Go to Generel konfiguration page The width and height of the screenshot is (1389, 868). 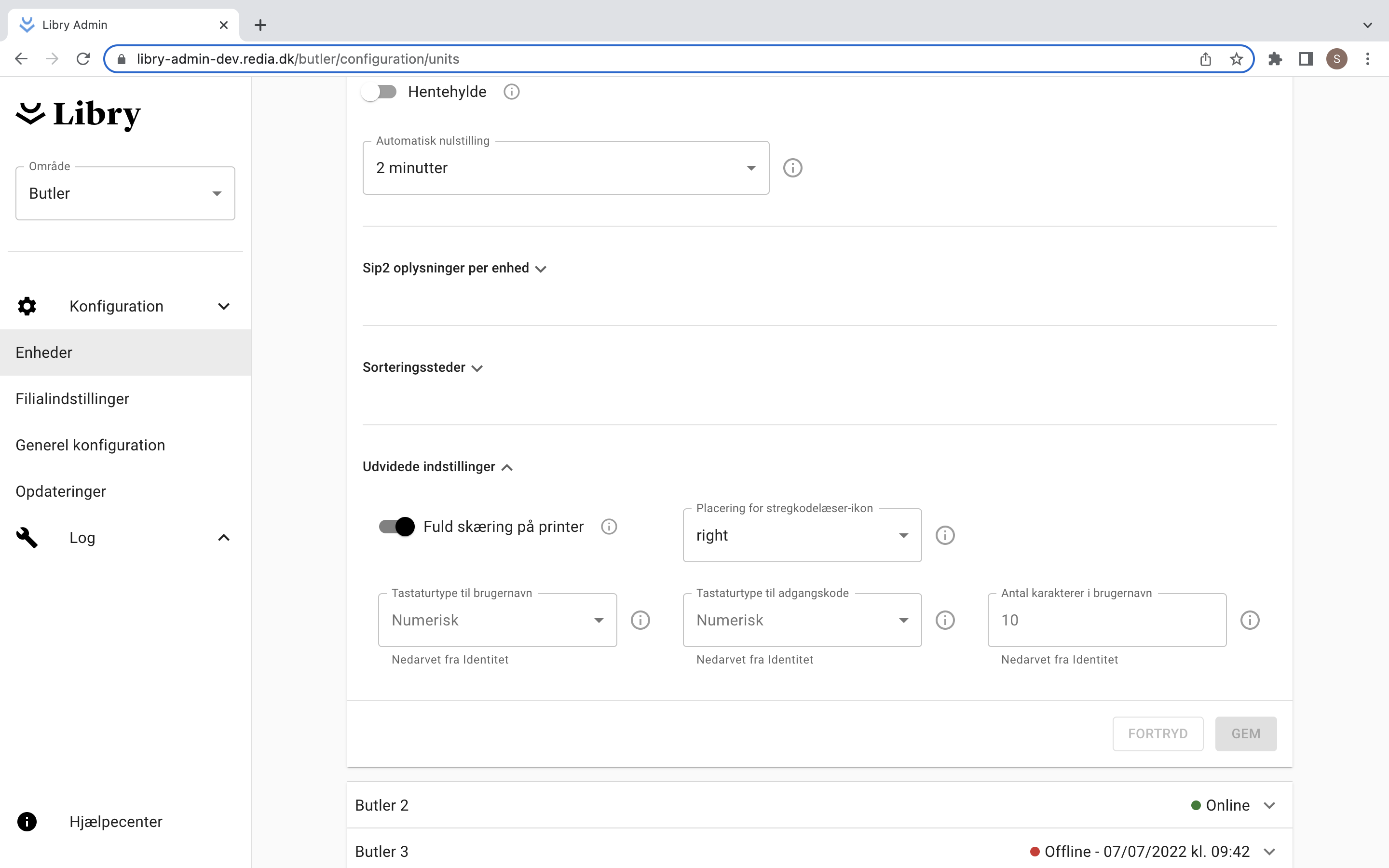(x=90, y=445)
